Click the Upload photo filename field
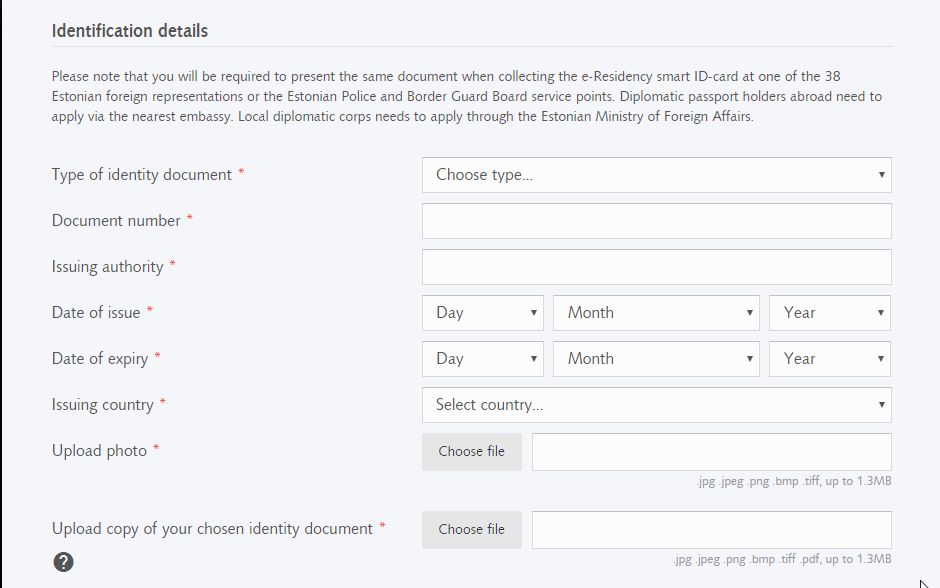 pos(712,452)
